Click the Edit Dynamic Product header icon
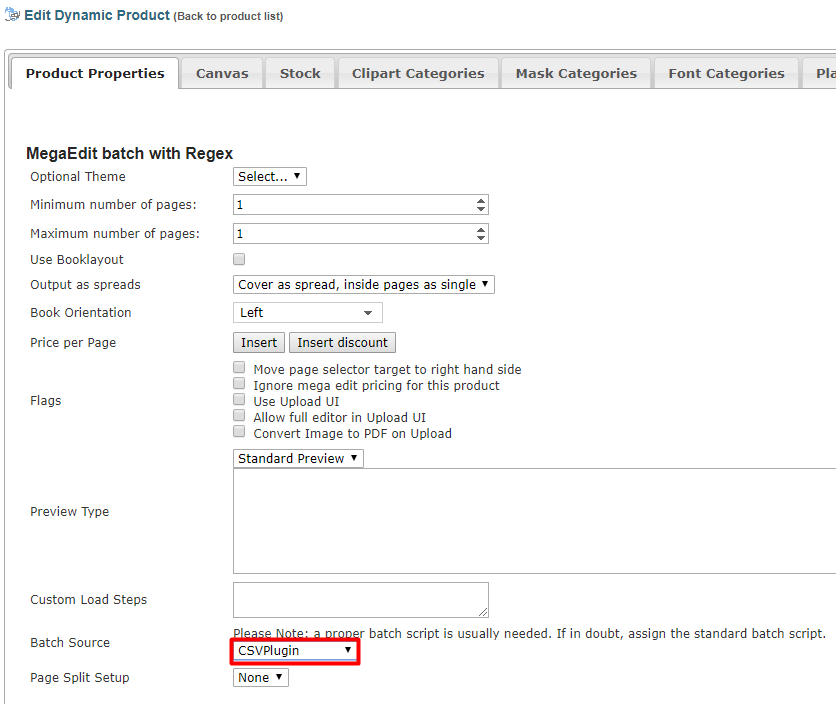This screenshot has height=704, width=836. coord(13,15)
